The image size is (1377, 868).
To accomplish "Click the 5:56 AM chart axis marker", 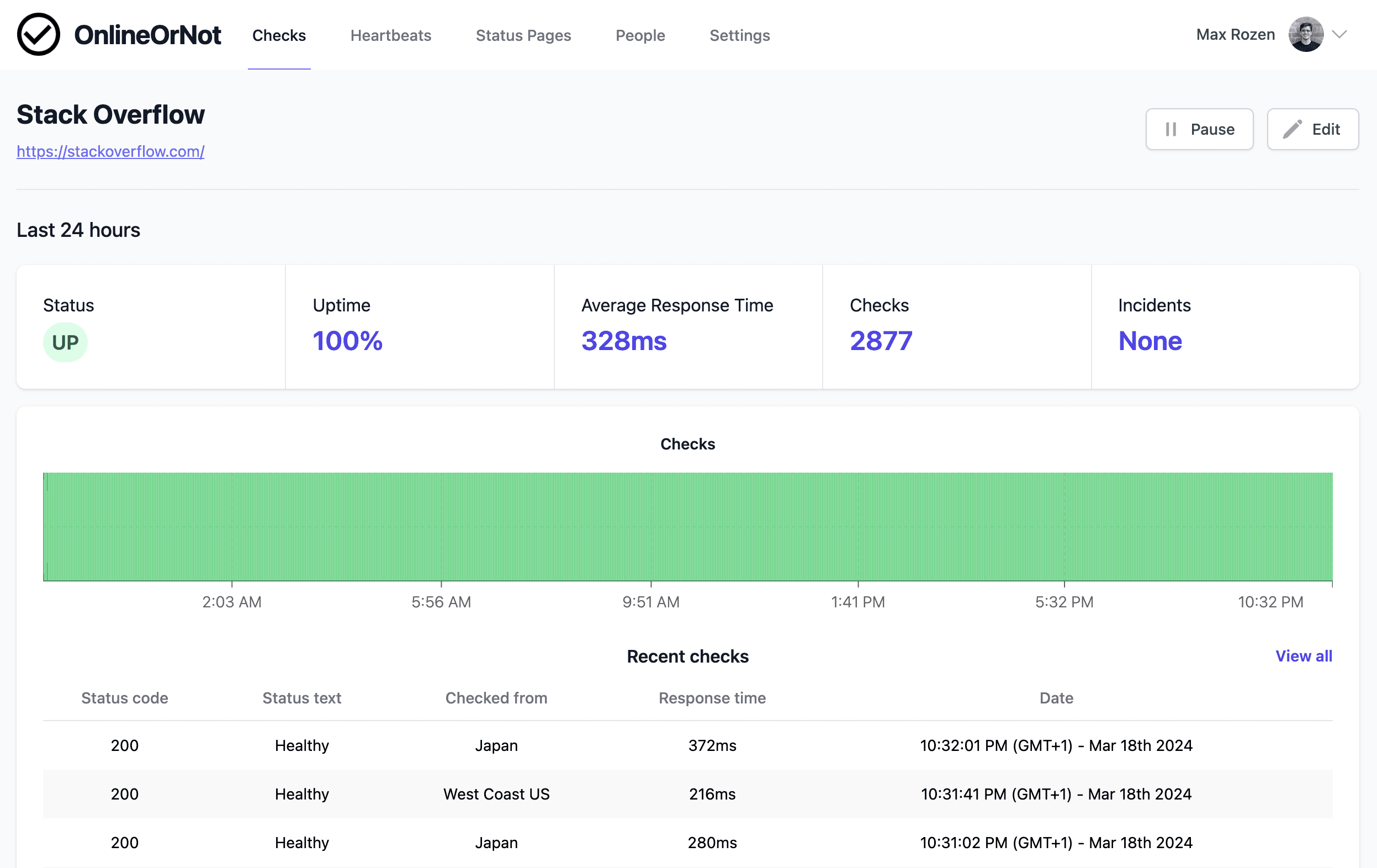I will point(441,601).
